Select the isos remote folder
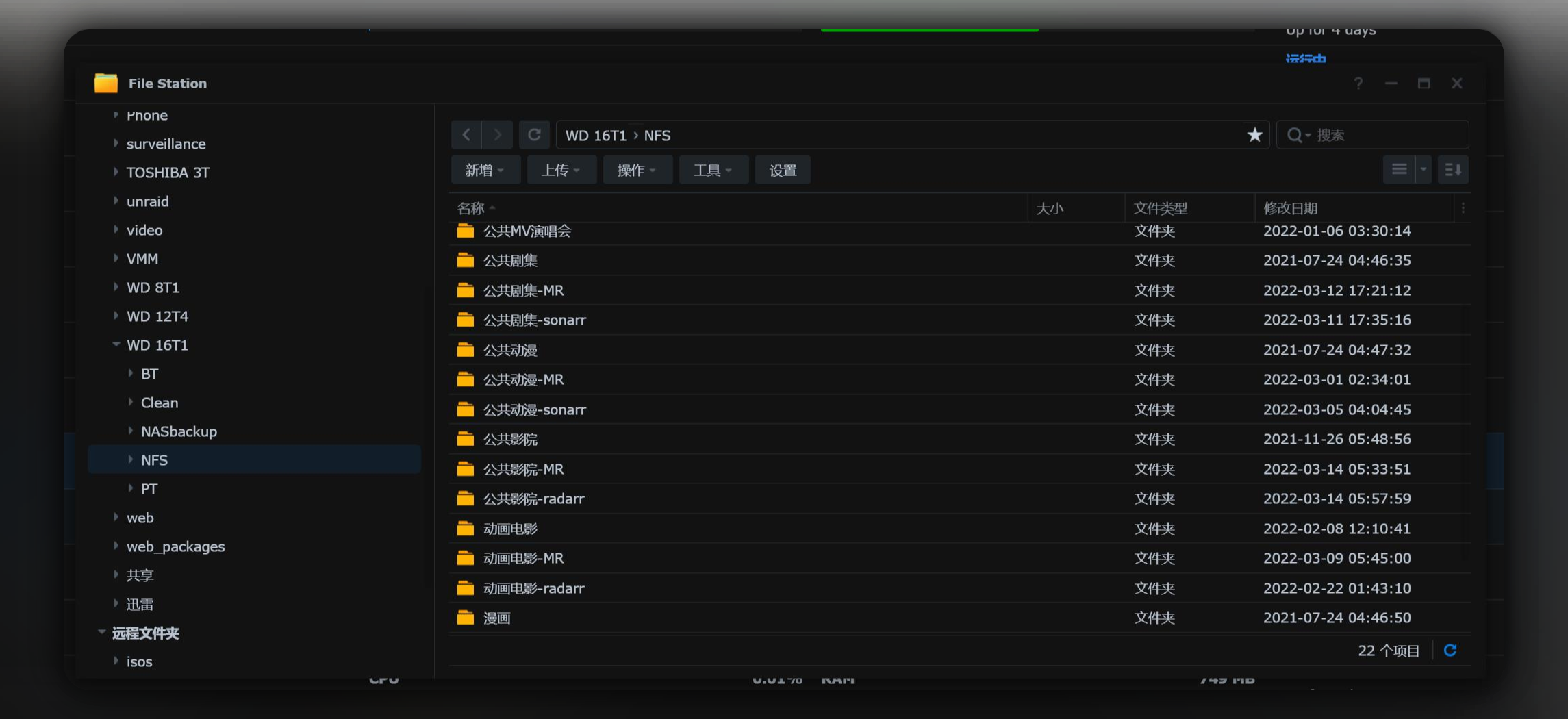Image resolution: width=1568 pixels, height=719 pixels. (139, 661)
